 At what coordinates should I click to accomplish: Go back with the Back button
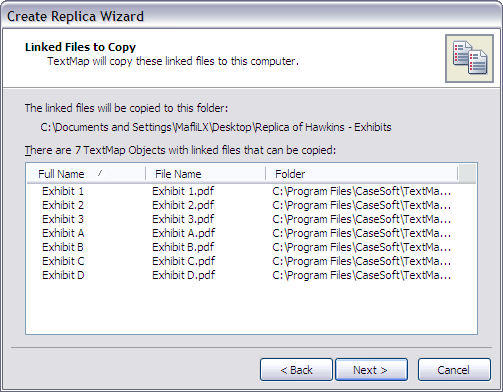pos(296,370)
